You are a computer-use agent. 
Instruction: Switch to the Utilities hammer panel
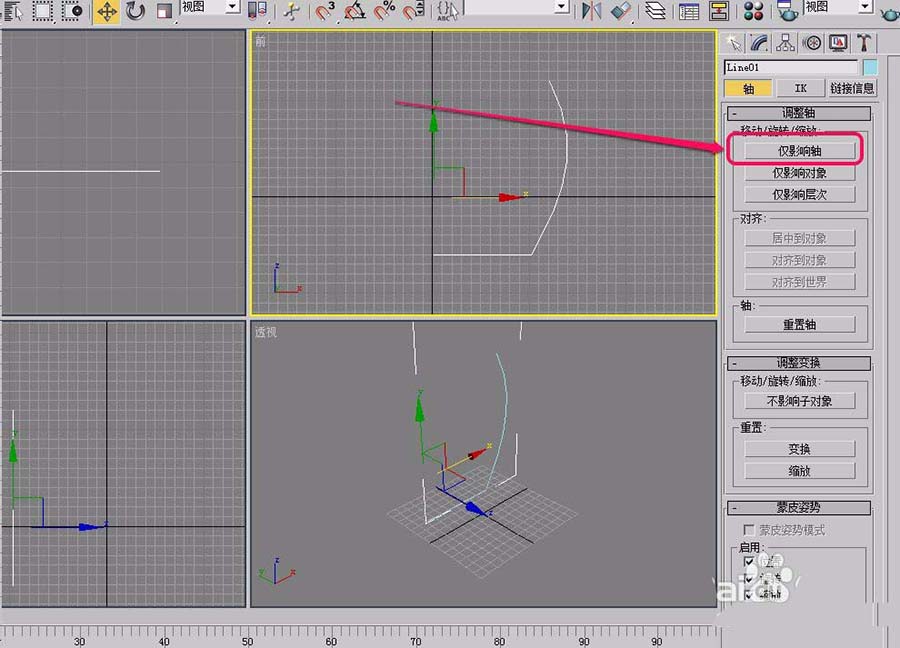click(864, 43)
